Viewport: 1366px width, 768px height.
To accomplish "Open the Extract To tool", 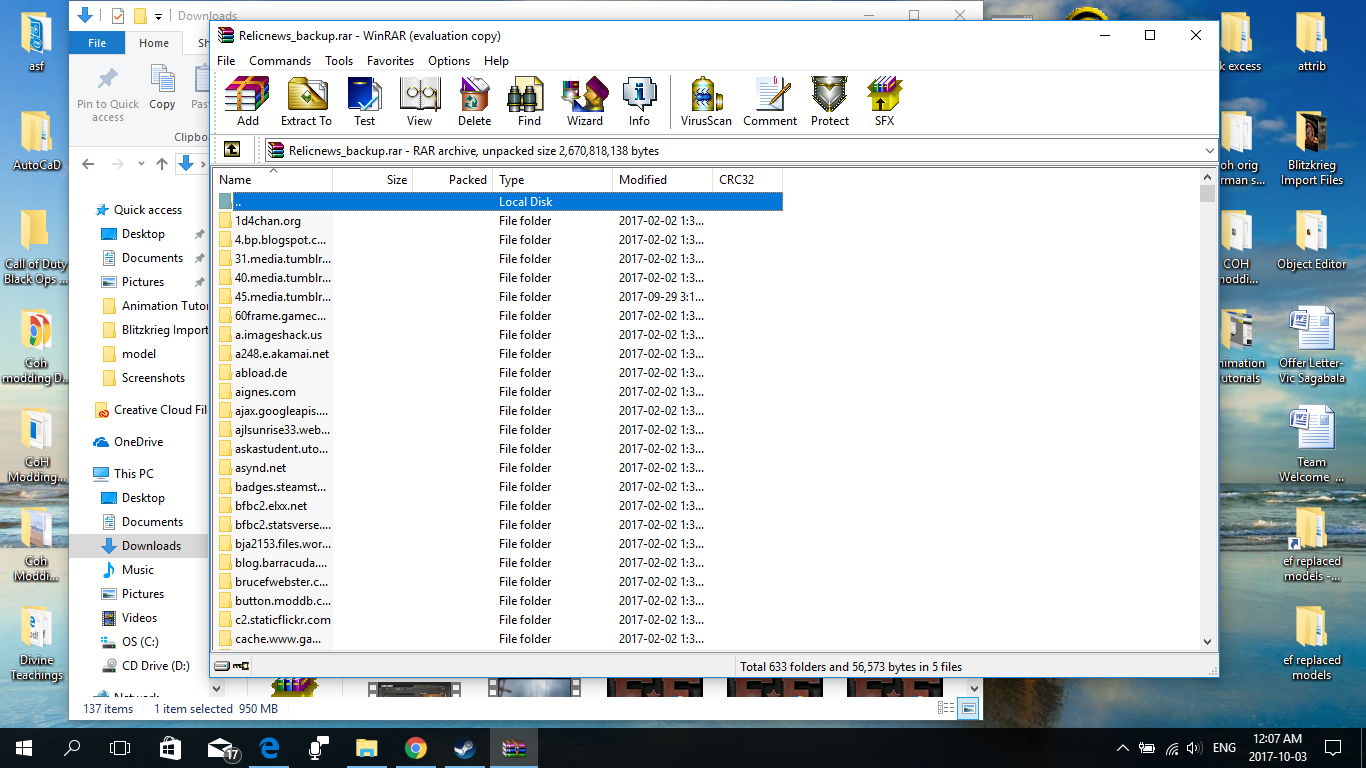I will 306,102.
